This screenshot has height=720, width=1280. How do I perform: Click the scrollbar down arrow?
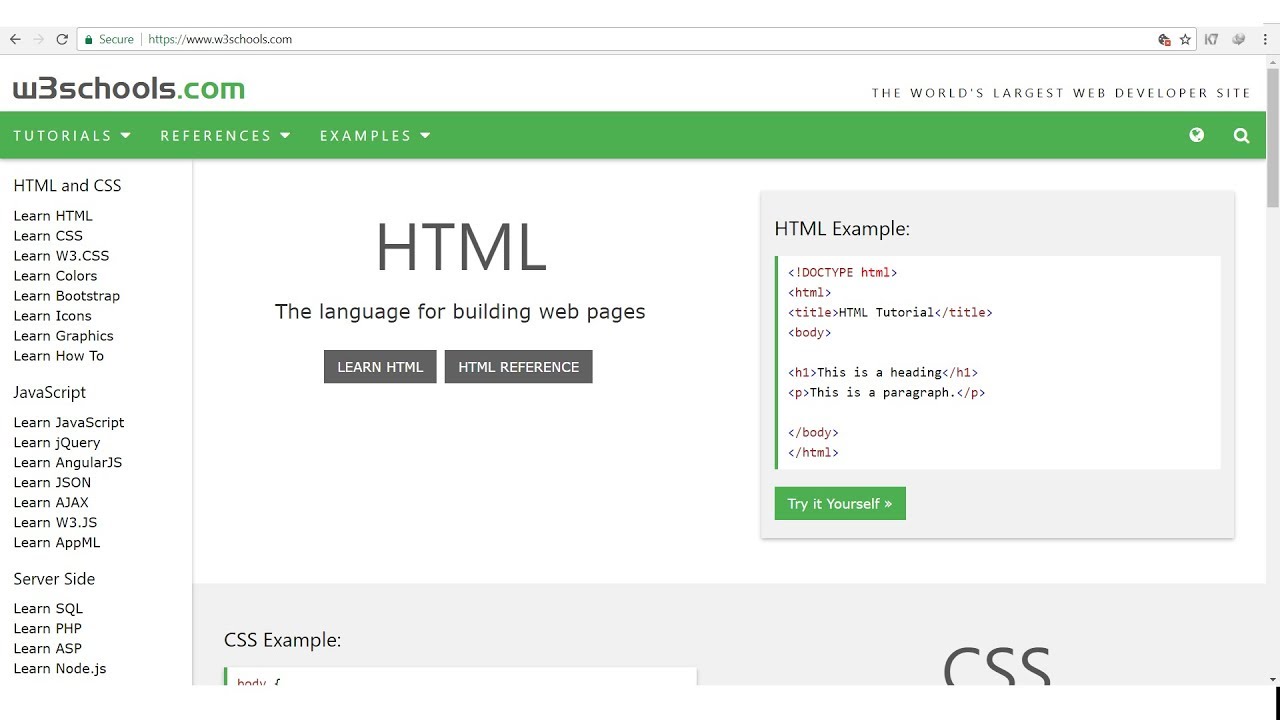tap(1273, 679)
